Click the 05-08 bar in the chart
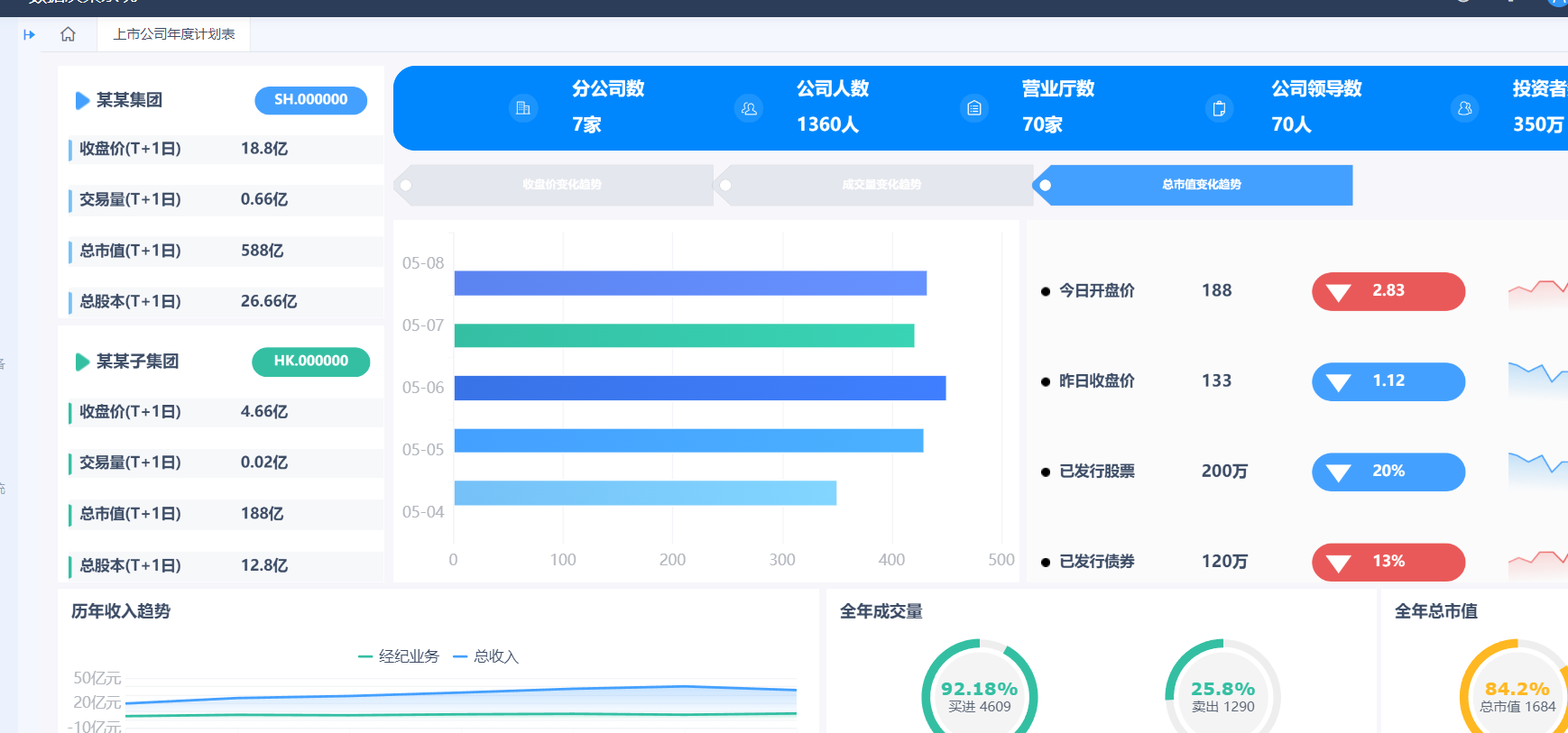1568x733 pixels. (x=690, y=283)
